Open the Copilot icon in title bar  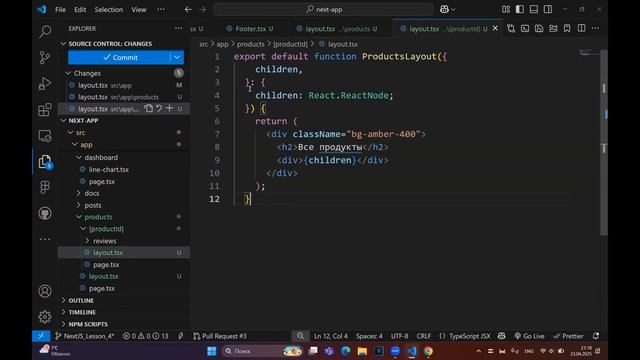[x=444, y=9]
